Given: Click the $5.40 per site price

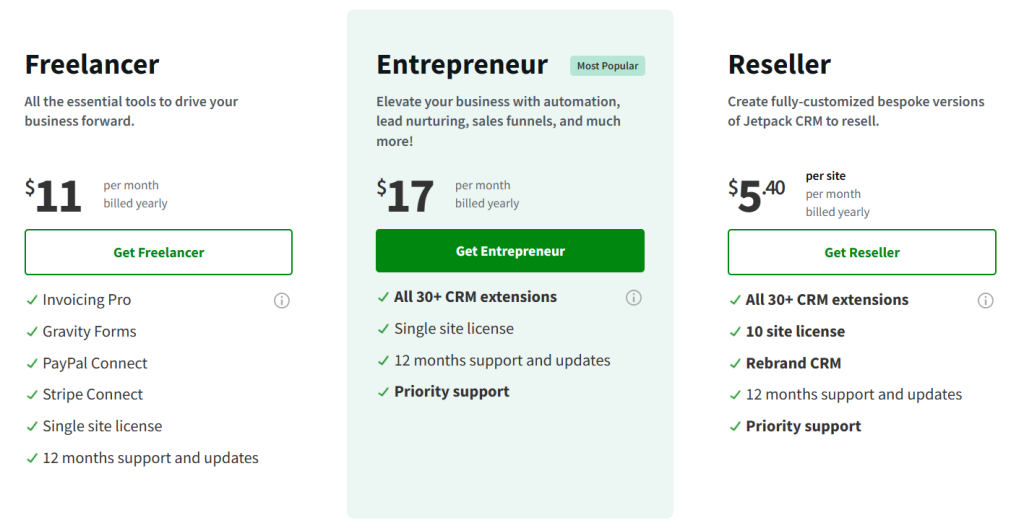Looking at the screenshot, I should (757, 195).
